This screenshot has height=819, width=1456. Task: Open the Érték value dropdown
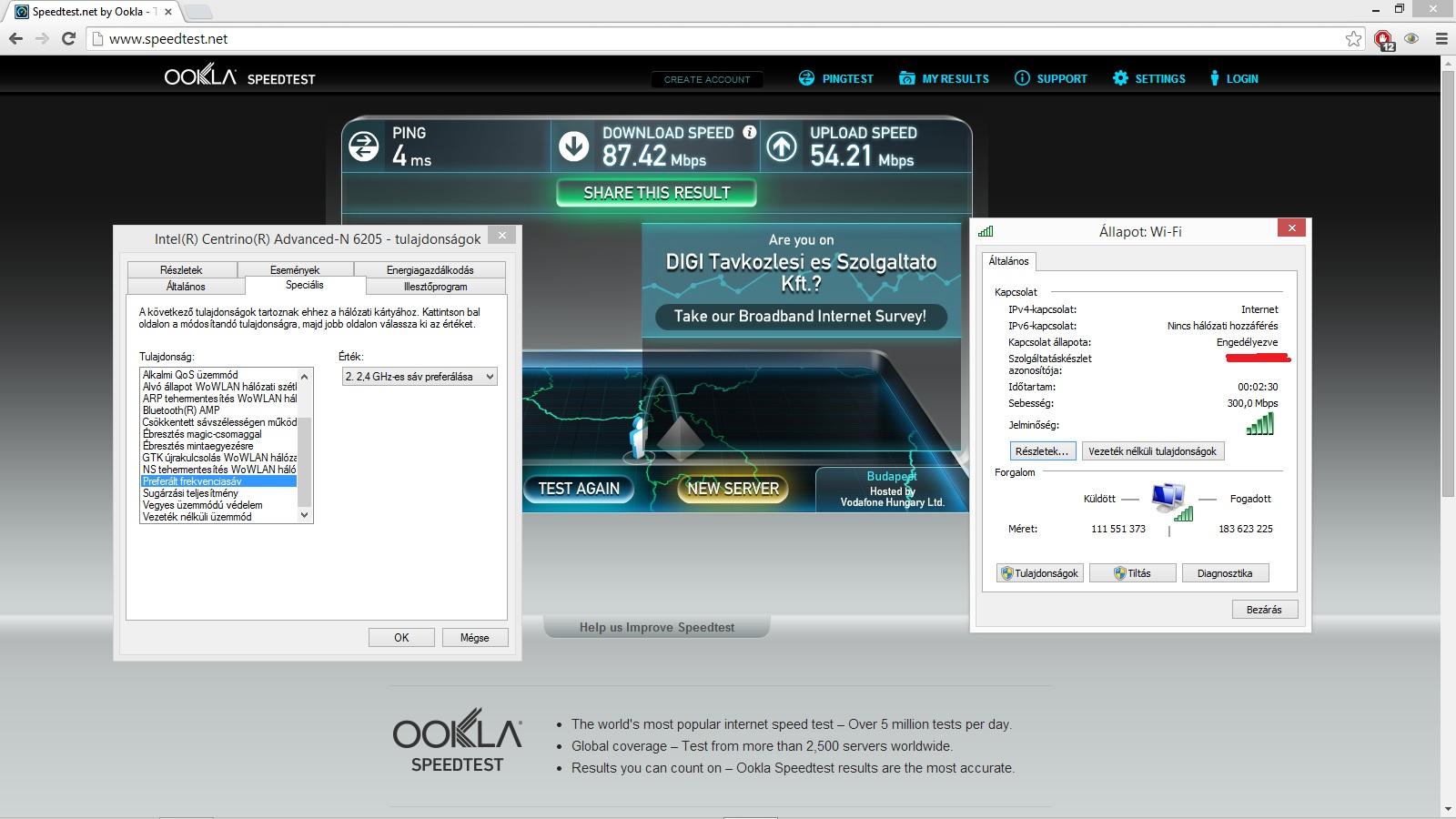click(420, 377)
